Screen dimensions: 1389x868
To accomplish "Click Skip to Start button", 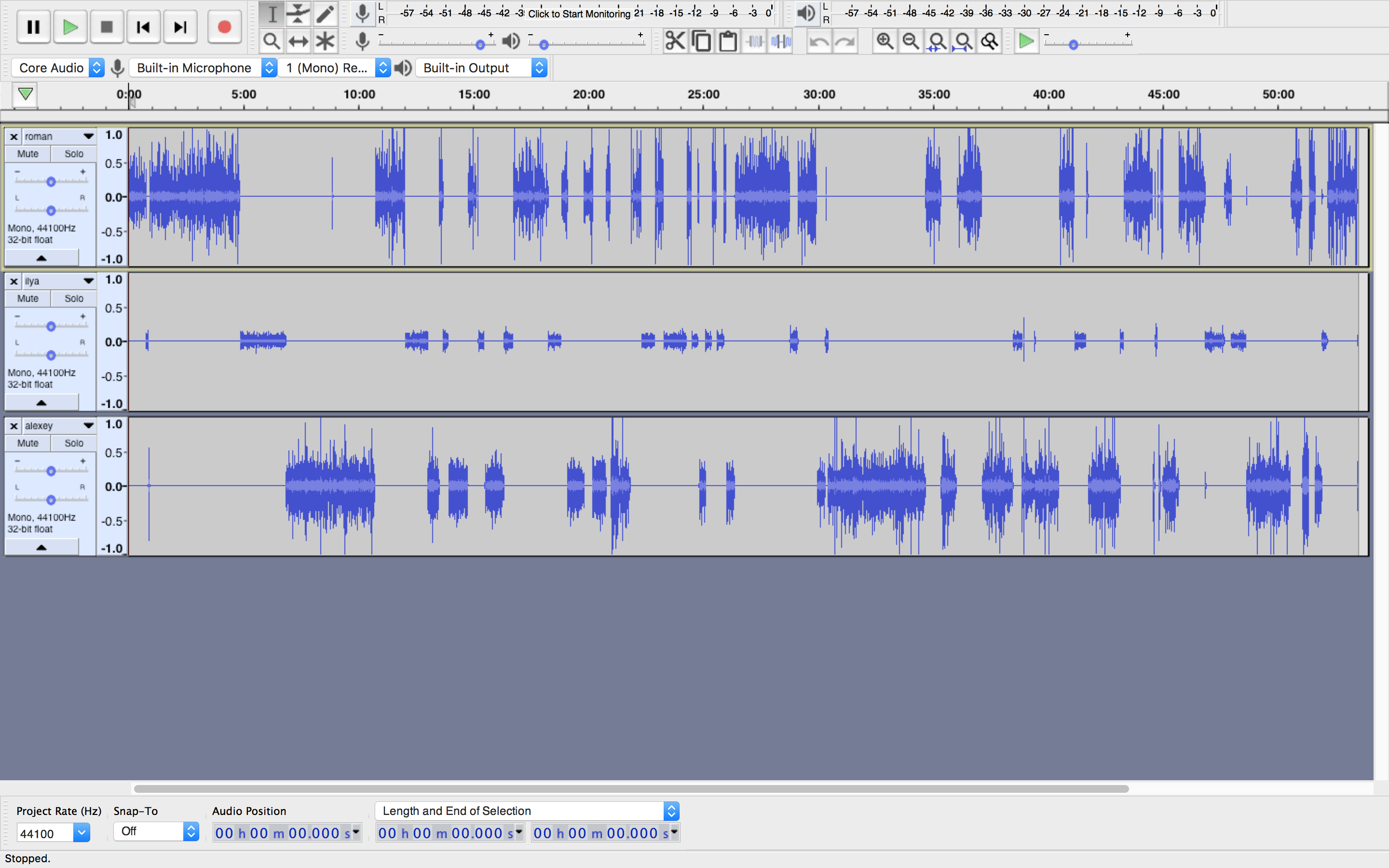I will point(143,27).
